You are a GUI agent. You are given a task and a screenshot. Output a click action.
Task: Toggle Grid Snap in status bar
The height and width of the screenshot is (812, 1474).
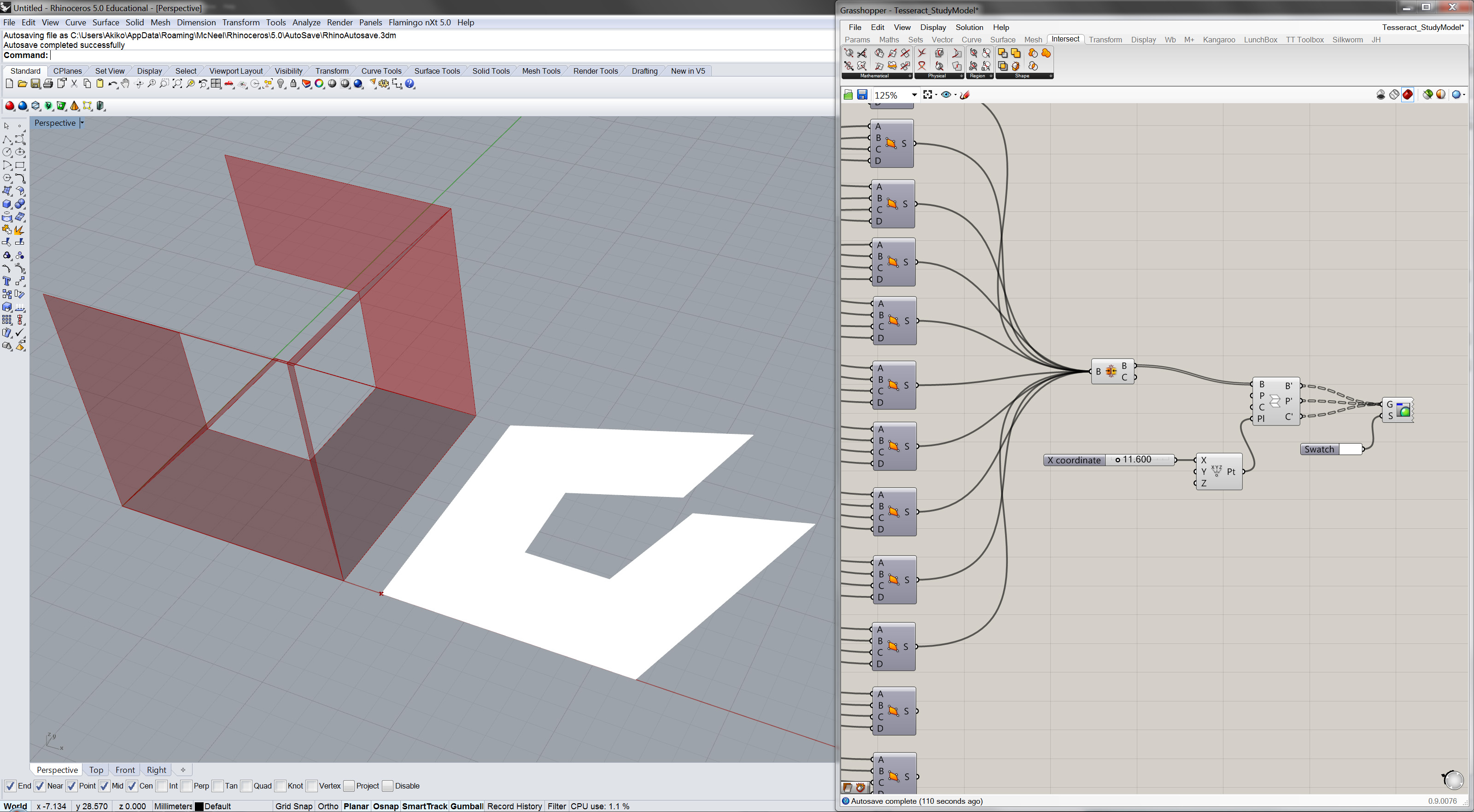coord(293,806)
